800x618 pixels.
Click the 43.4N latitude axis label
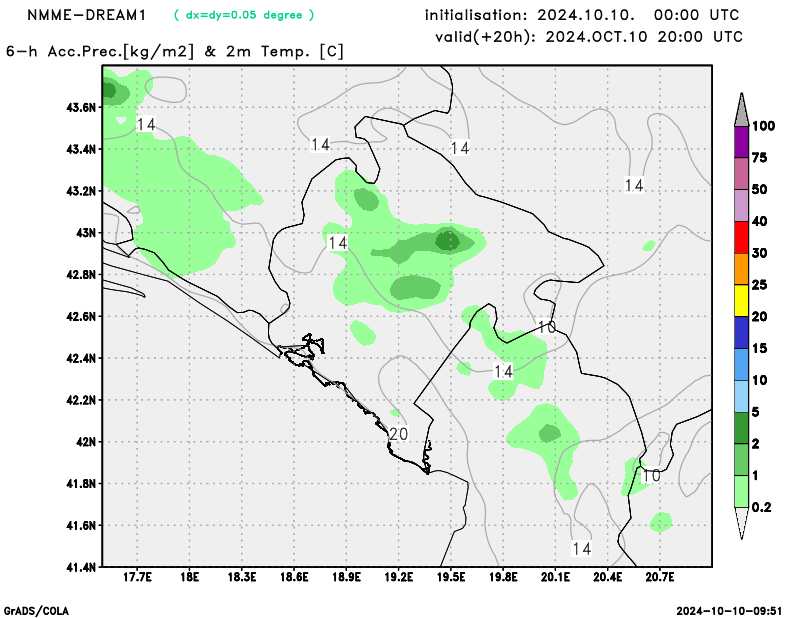[x=81, y=149]
